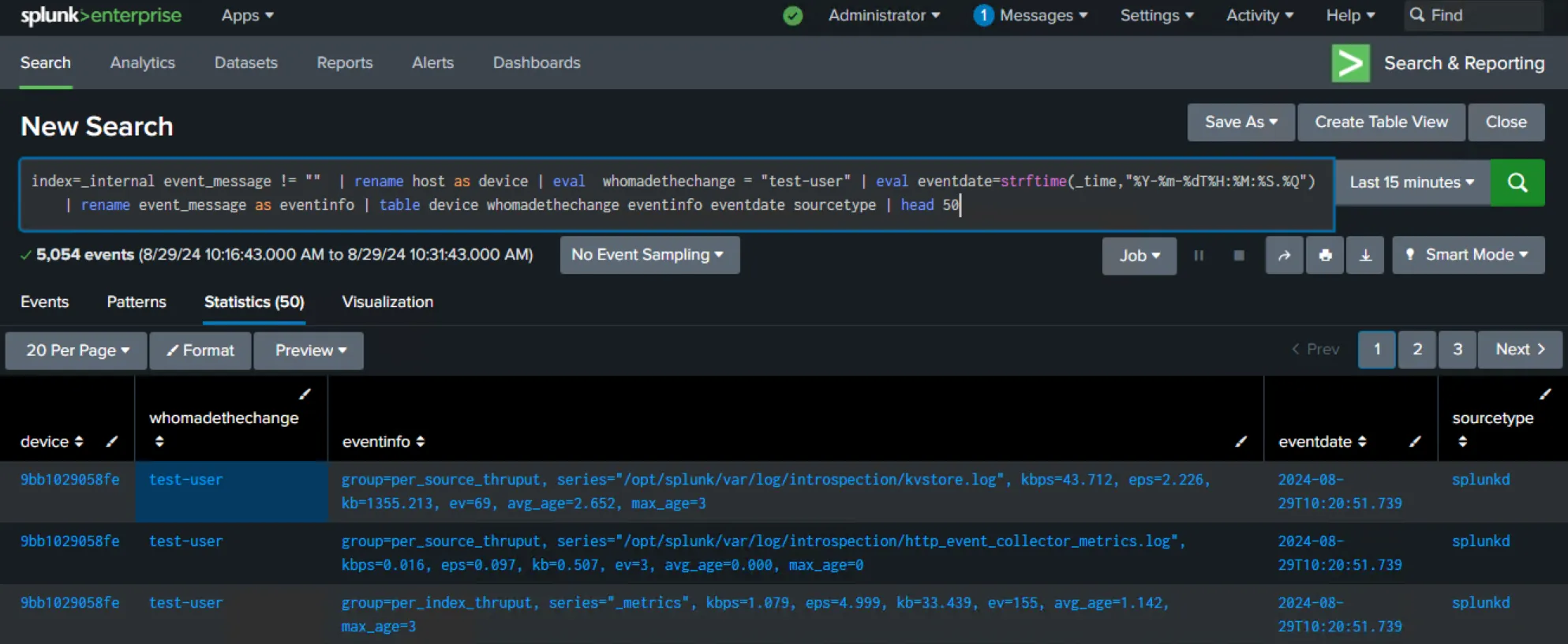Image resolution: width=1568 pixels, height=644 pixels.
Task: Sort by device column arrows
Action: tap(78, 442)
